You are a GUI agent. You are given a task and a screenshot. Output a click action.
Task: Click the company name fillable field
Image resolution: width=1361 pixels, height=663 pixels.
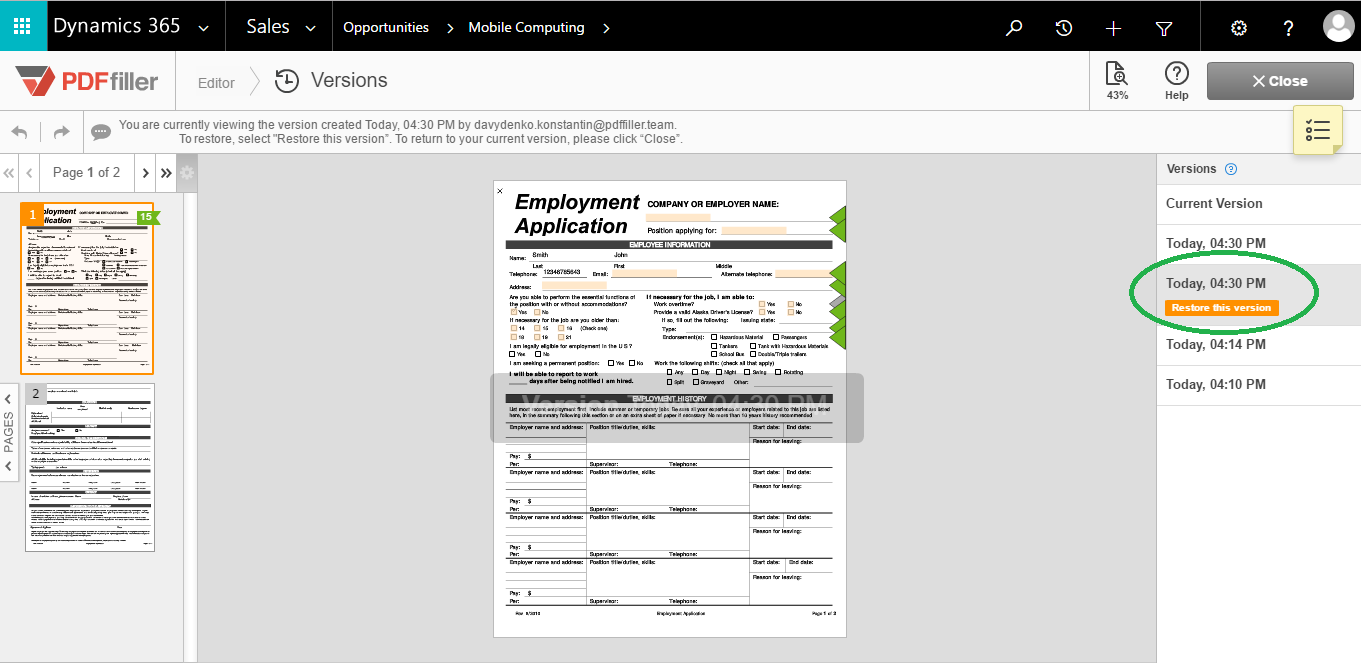tap(678, 216)
